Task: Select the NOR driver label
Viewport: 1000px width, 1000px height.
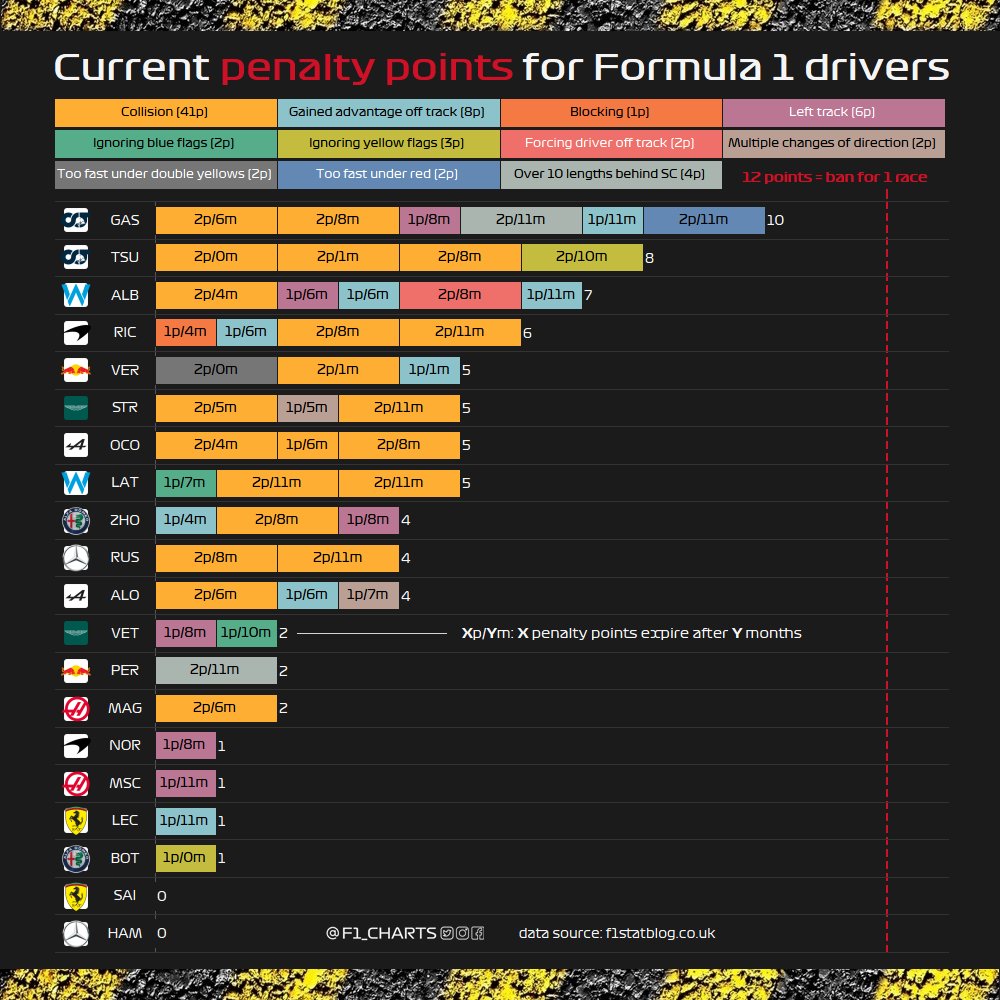Action: coord(125,745)
